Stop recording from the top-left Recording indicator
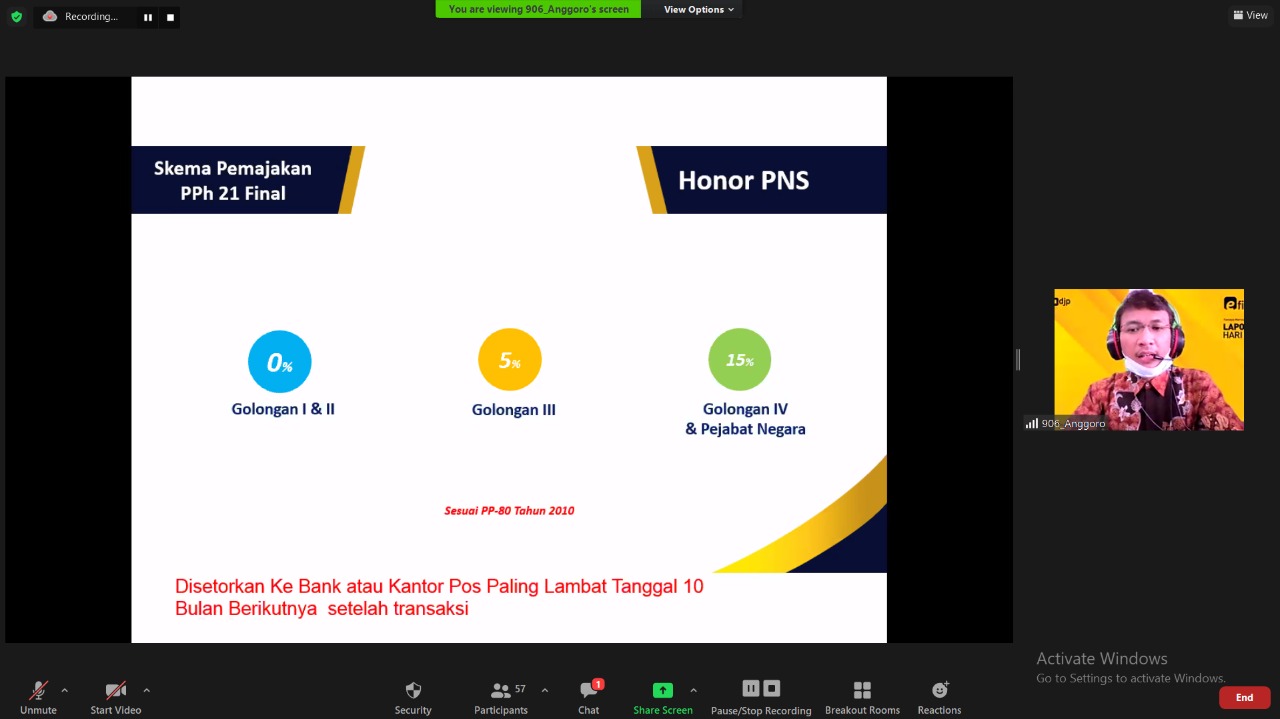Viewport: 1280px width, 719px height. pyautogui.click(x=170, y=17)
